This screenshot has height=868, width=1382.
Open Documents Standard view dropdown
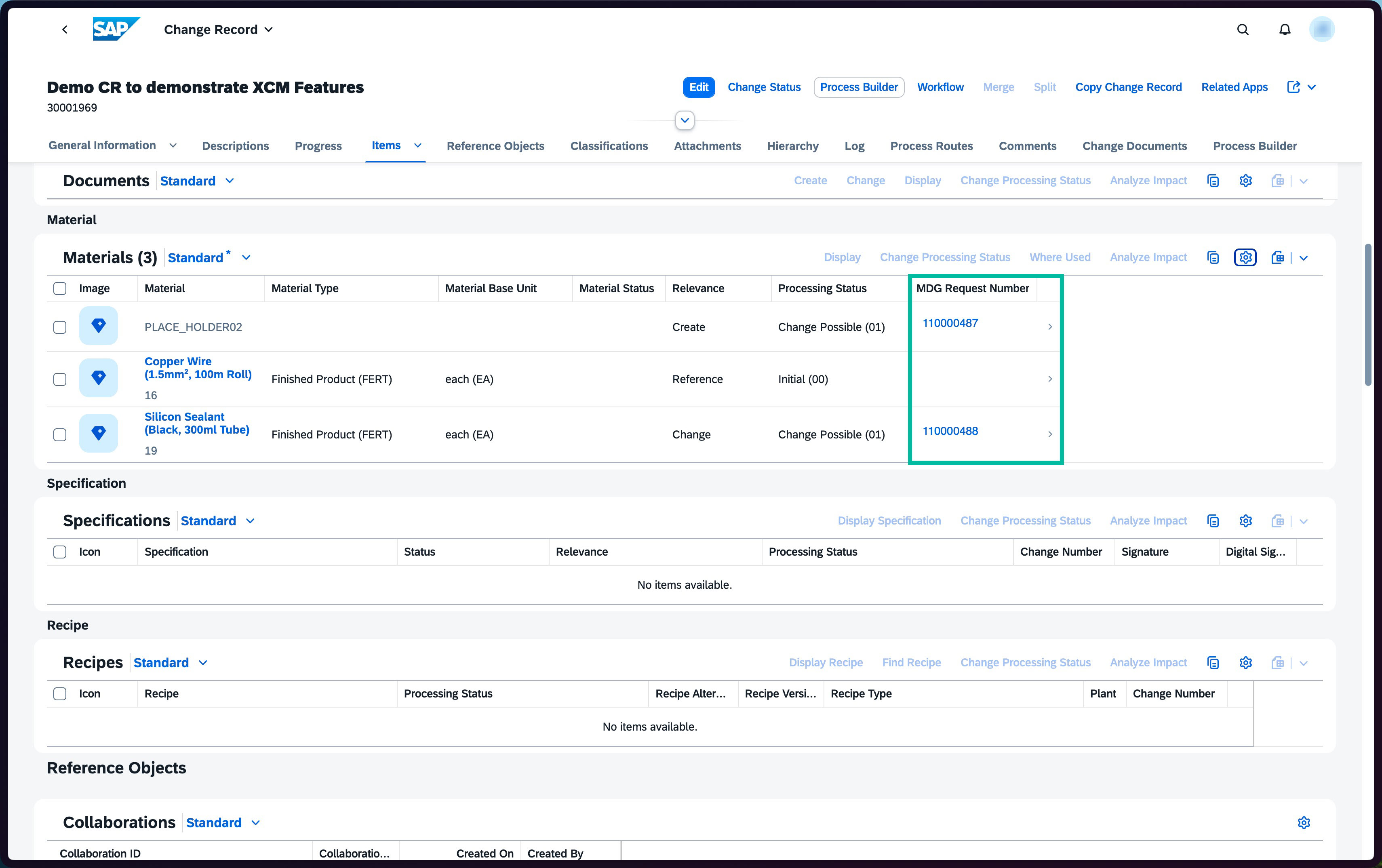point(230,181)
